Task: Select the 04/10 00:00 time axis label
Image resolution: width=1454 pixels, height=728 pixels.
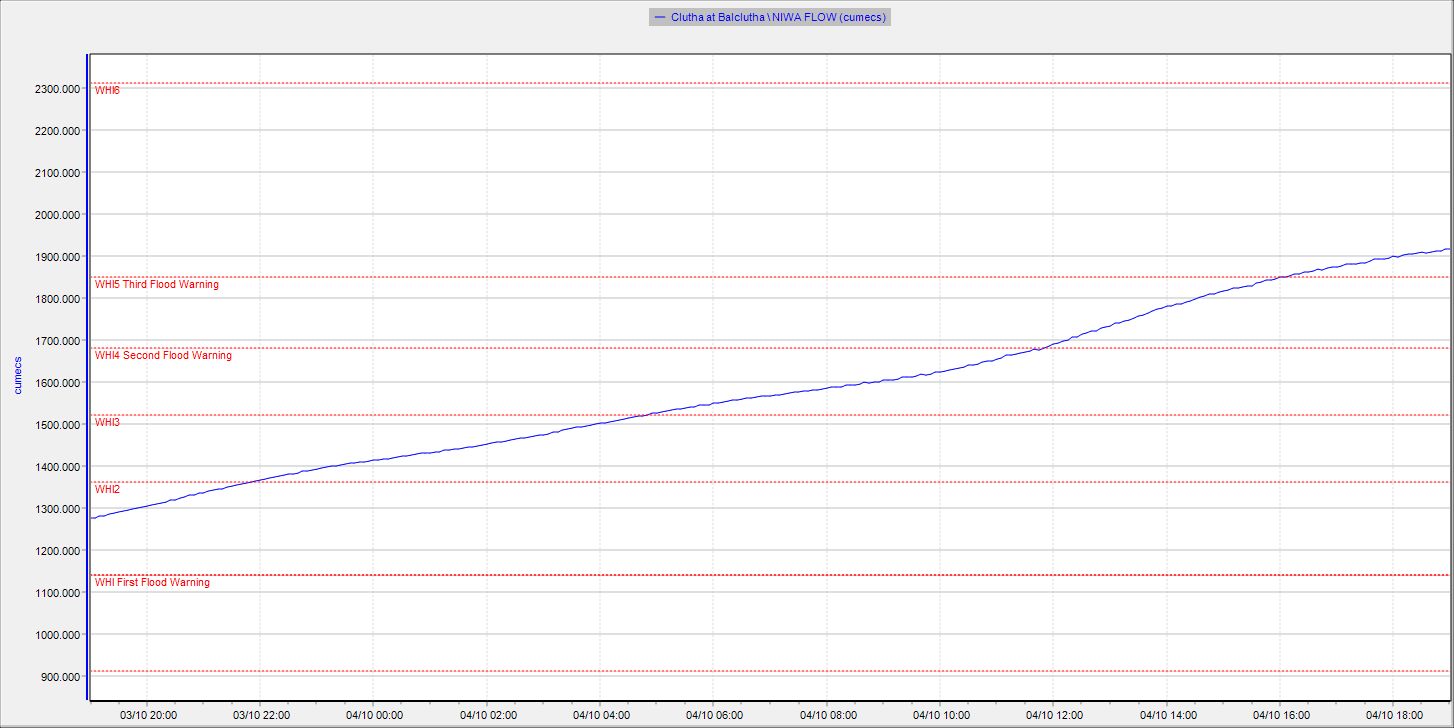Action: coord(374,715)
